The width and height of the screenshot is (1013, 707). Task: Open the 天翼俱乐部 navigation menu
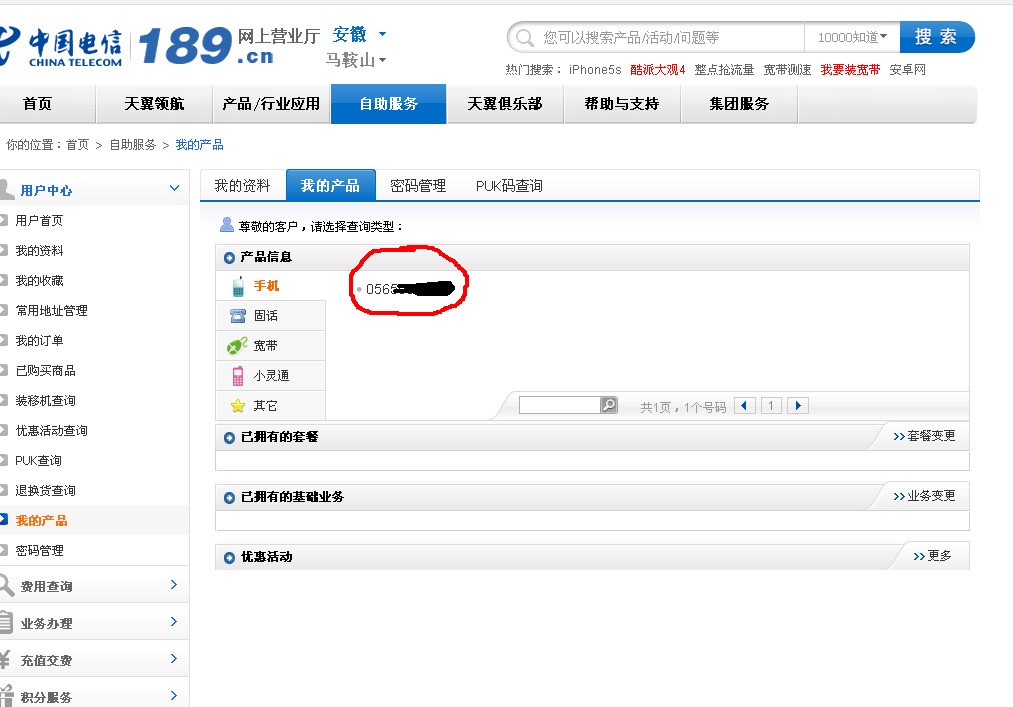point(505,104)
